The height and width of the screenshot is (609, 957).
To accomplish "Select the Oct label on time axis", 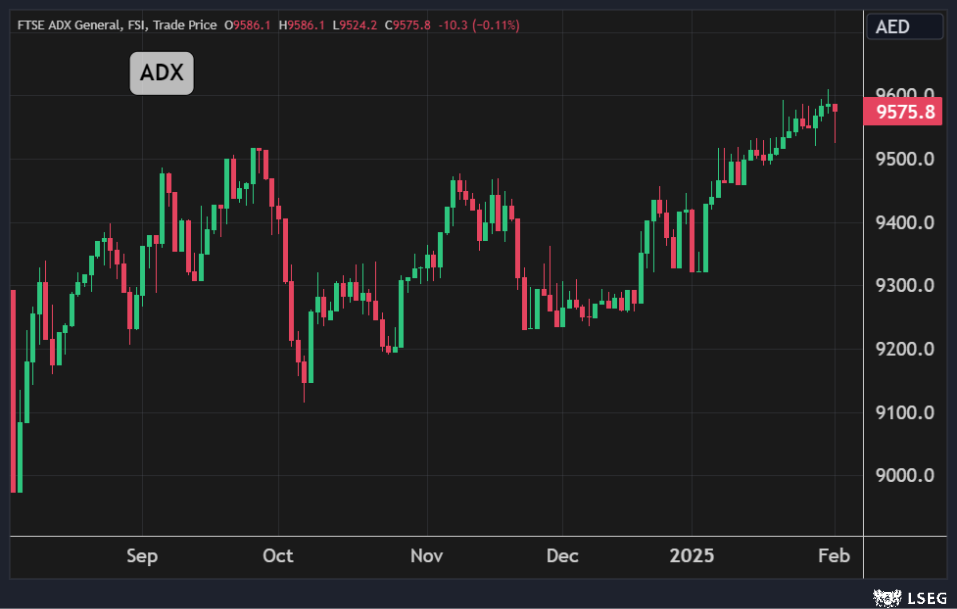I will [278, 555].
